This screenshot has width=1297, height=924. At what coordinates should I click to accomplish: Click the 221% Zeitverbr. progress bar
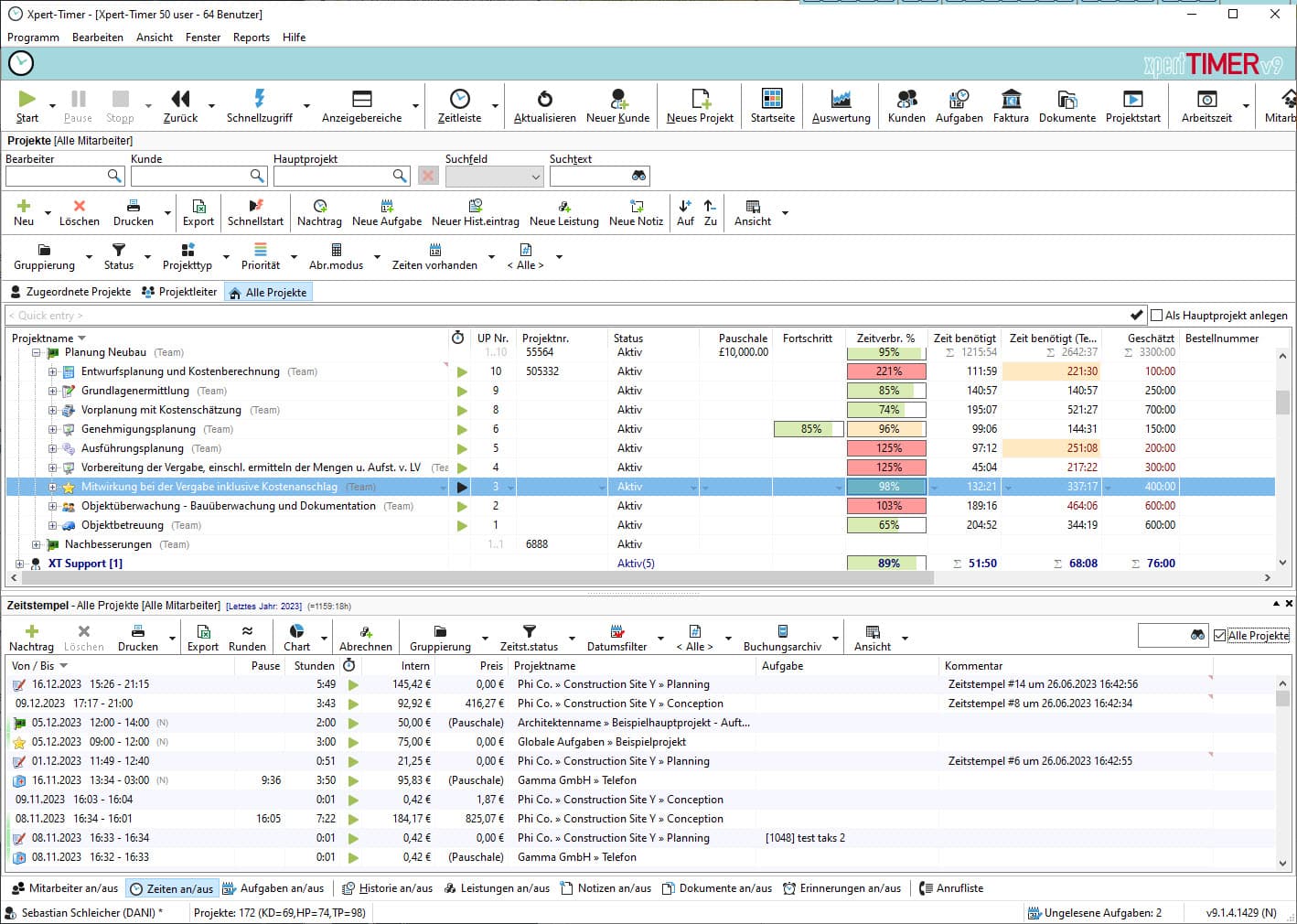coord(886,371)
